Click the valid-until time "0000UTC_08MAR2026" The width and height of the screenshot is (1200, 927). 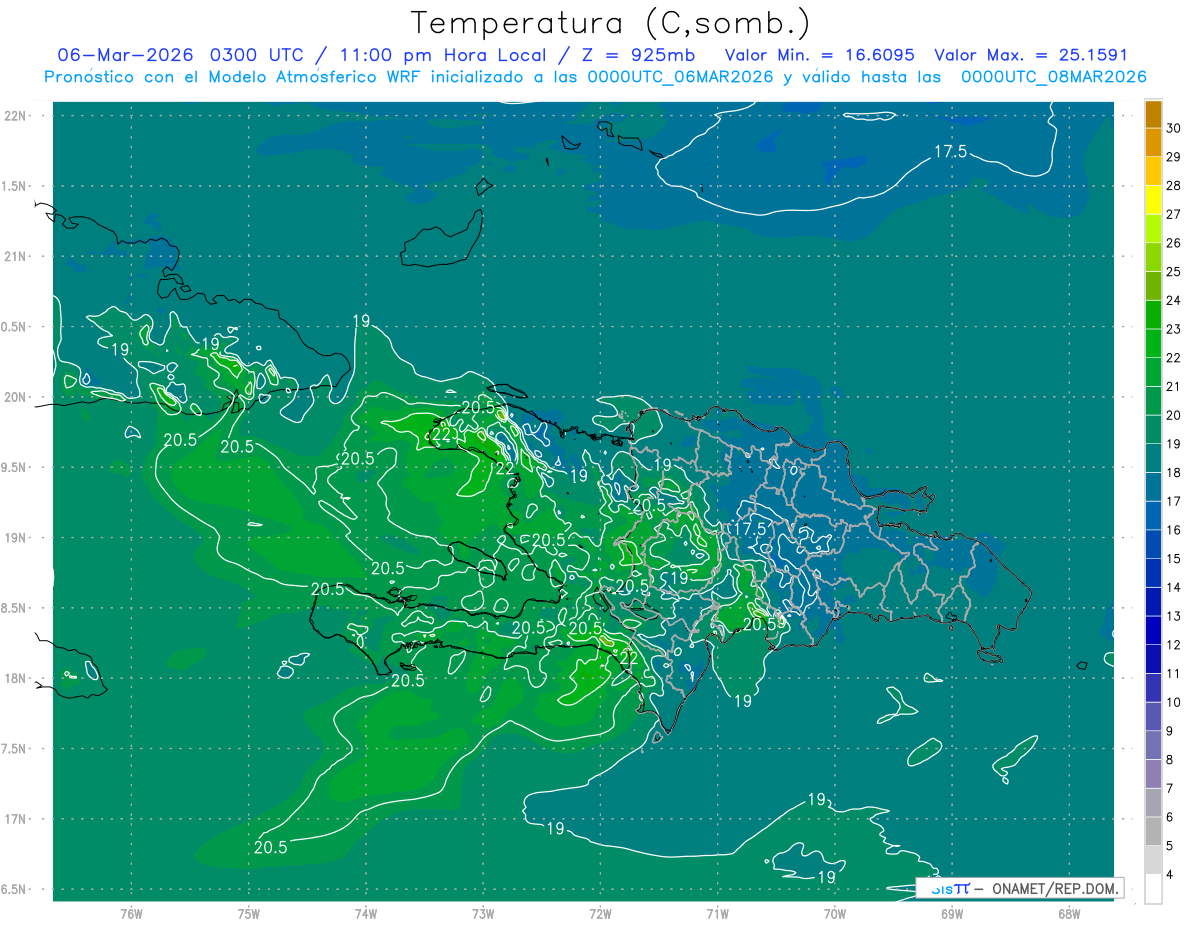point(1053,77)
